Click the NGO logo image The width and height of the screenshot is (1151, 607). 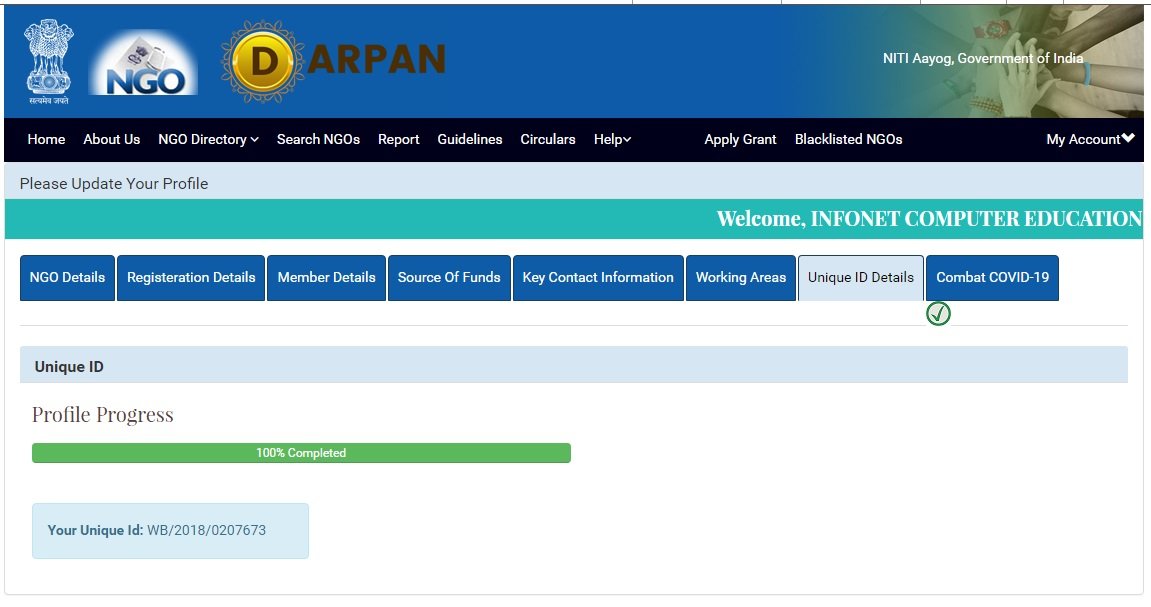(143, 64)
